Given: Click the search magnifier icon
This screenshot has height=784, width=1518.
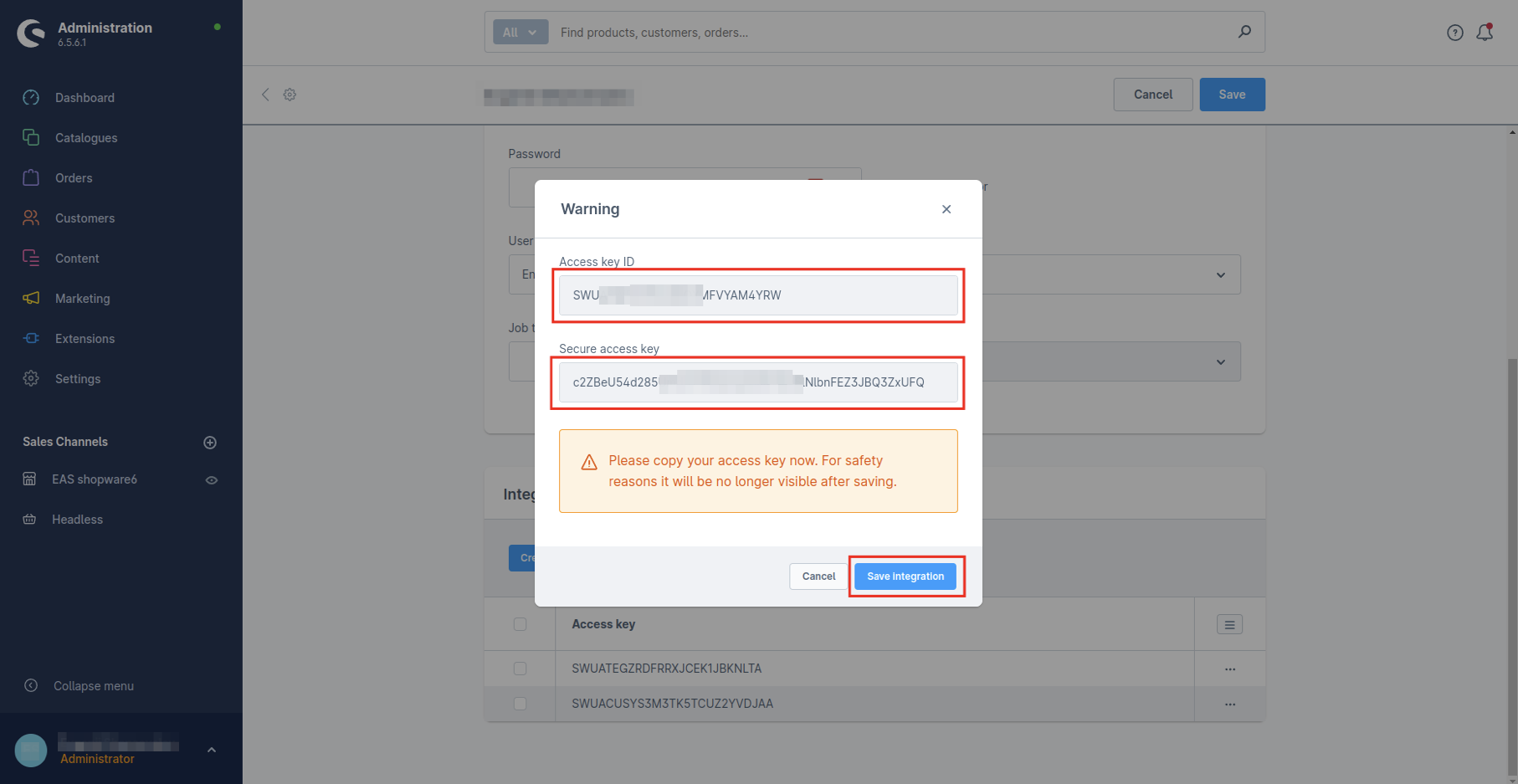Looking at the screenshot, I should point(1244,32).
